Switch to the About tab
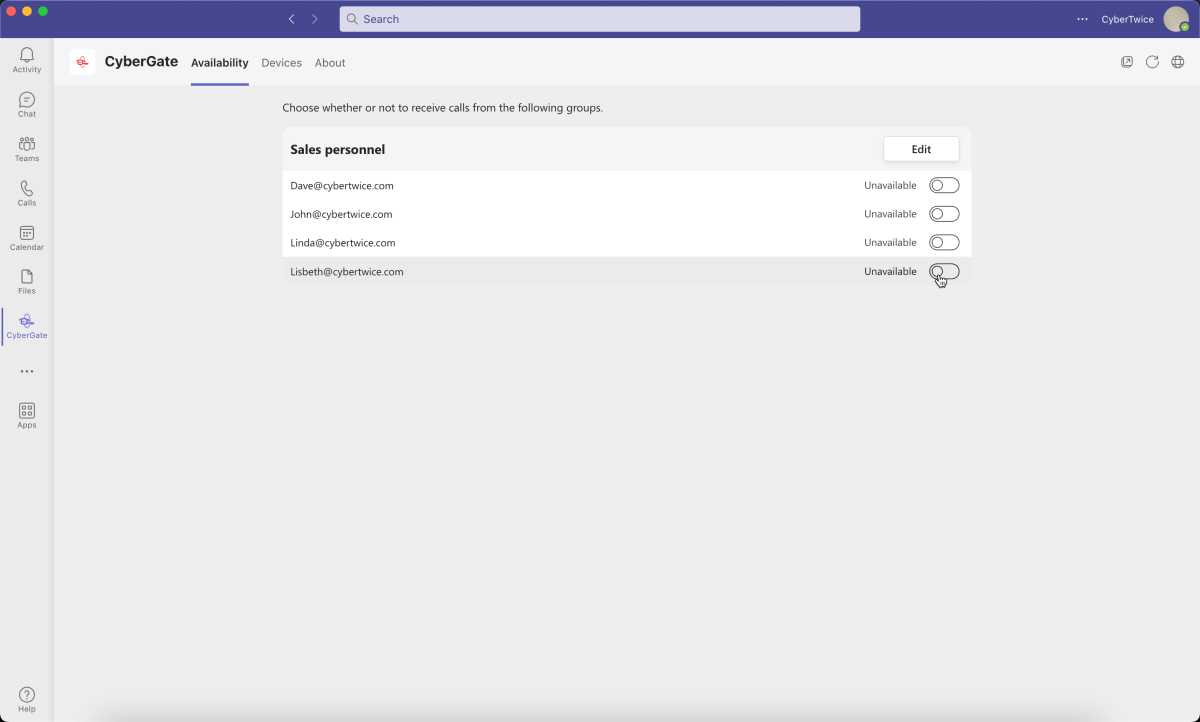 (x=330, y=63)
